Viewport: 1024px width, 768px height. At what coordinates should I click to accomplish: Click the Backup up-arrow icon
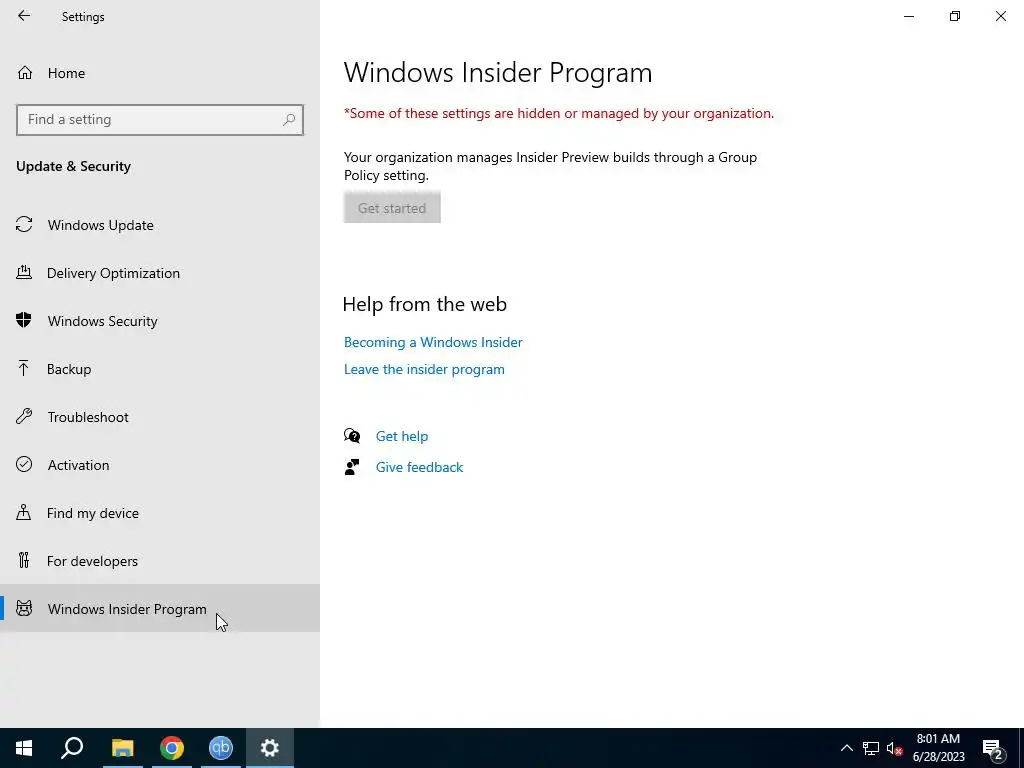pyautogui.click(x=24, y=368)
